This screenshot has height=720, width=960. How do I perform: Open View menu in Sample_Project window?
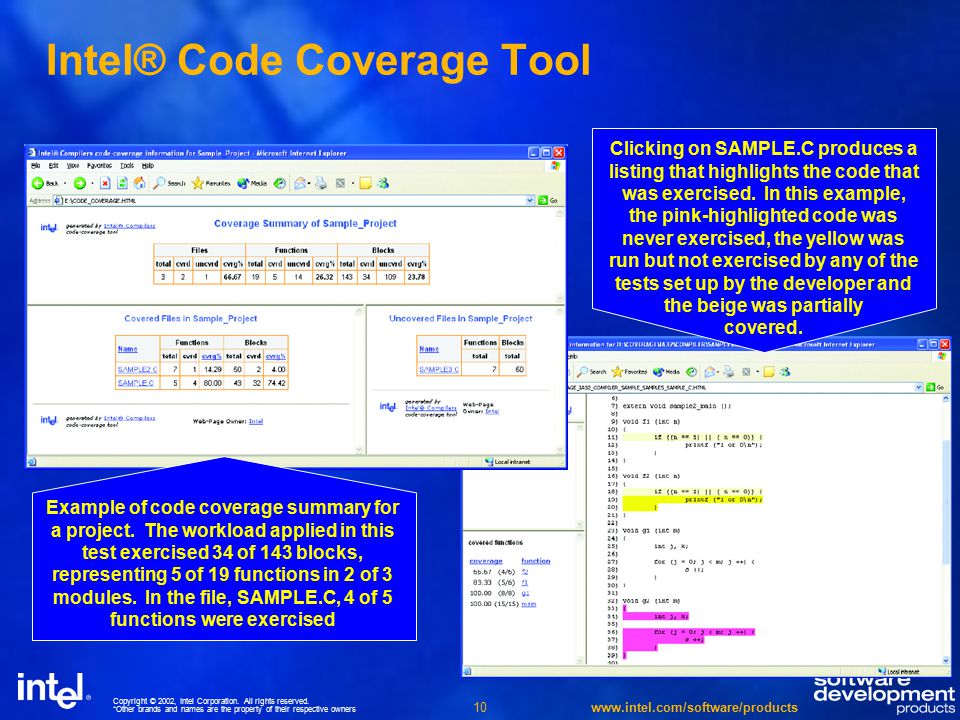(x=73, y=165)
